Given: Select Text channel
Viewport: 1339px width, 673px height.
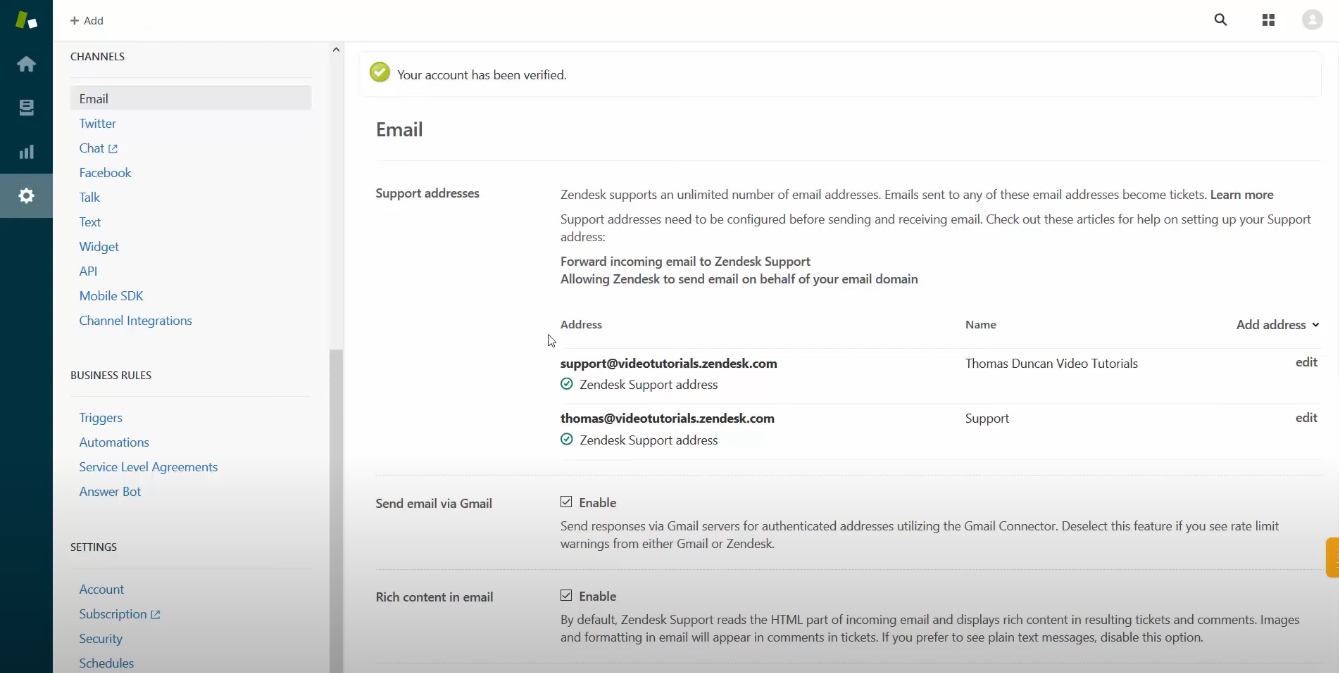Looking at the screenshot, I should [x=90, y=222].
